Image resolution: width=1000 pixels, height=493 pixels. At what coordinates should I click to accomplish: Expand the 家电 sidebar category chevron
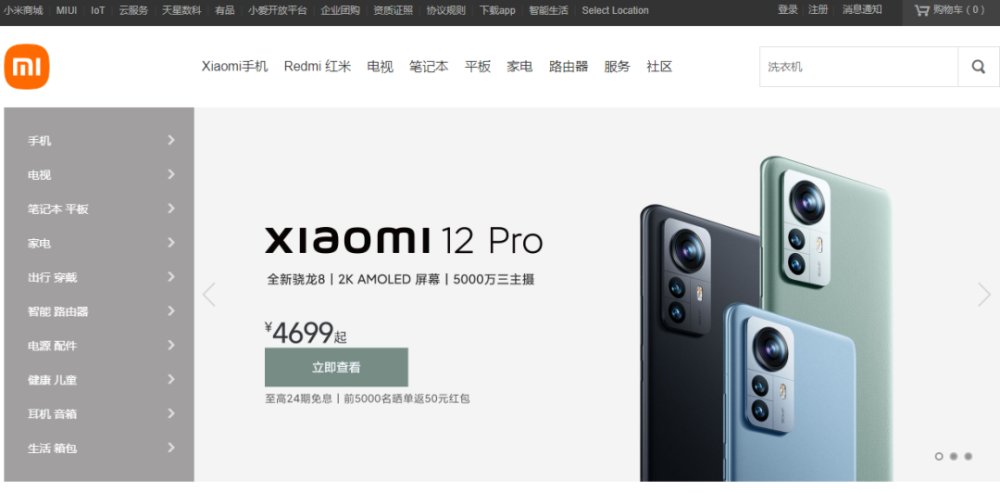click(x=171, y=242)
